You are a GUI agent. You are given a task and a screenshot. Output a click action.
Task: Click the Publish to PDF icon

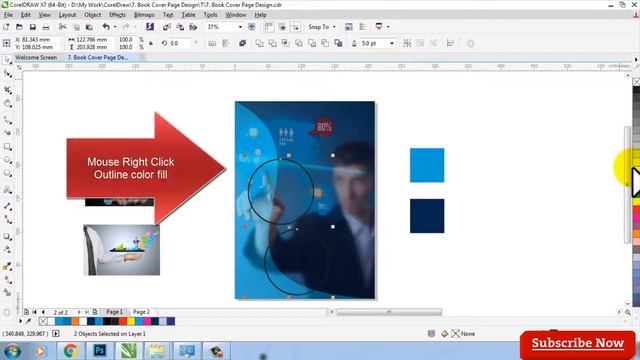(193, 27)
